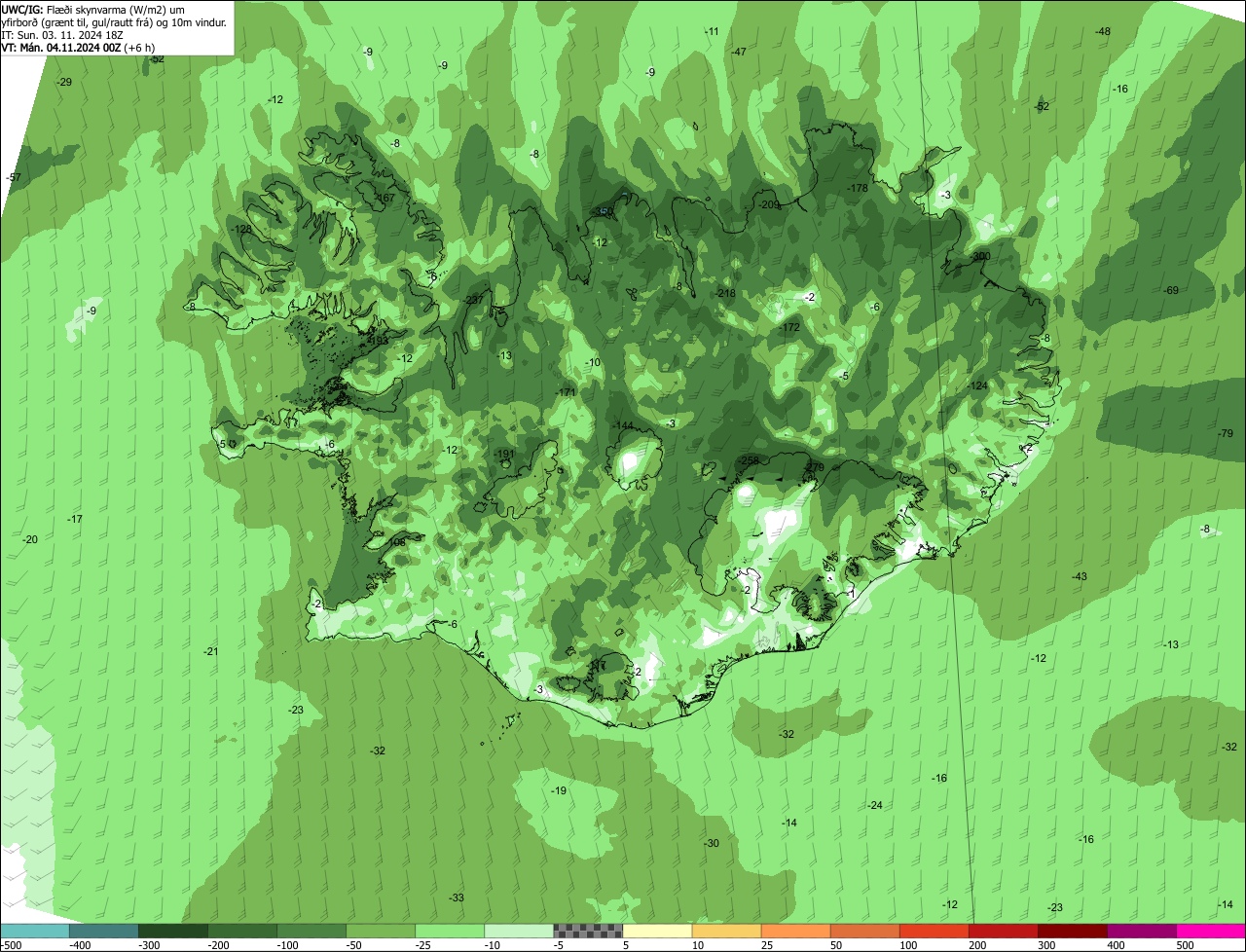Click the '-69' value over the eastern sea

click(x=1171, y=290)
